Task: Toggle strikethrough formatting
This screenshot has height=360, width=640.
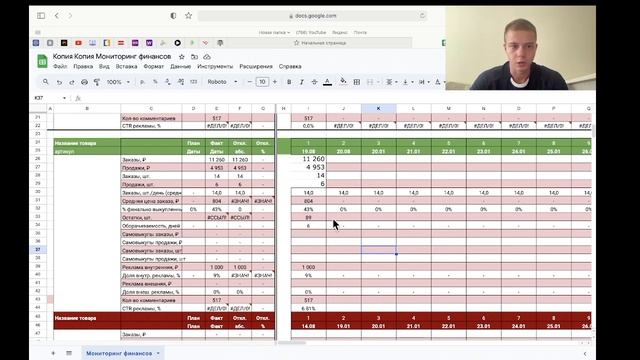Action: [x=314, y=82]
